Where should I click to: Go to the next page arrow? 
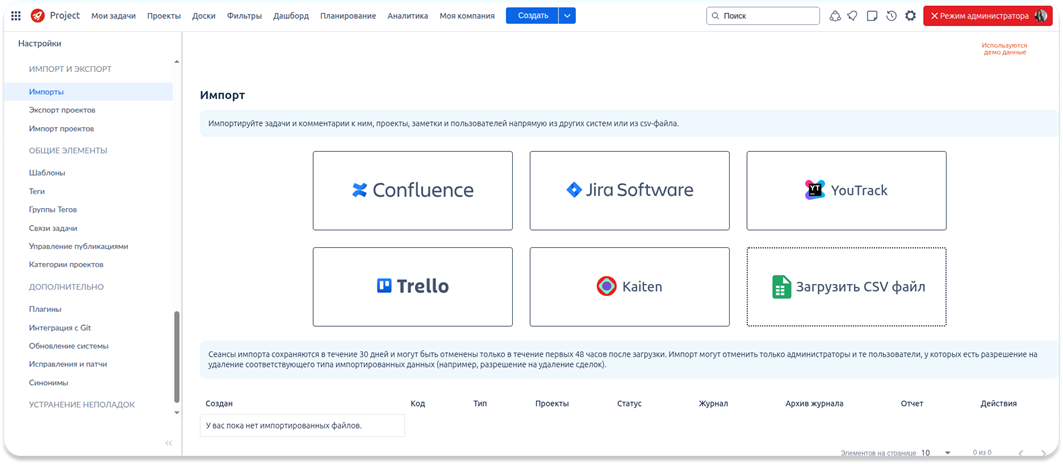click(x=1043, y=452)
